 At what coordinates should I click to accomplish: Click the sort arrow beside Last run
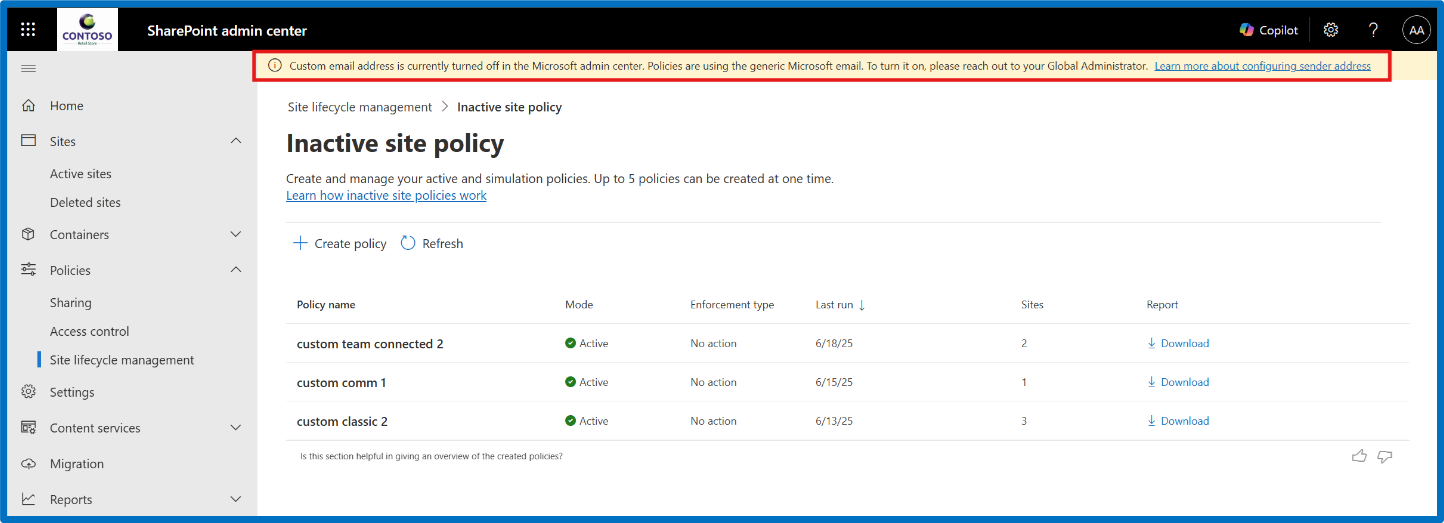click(x=862, y=305)
